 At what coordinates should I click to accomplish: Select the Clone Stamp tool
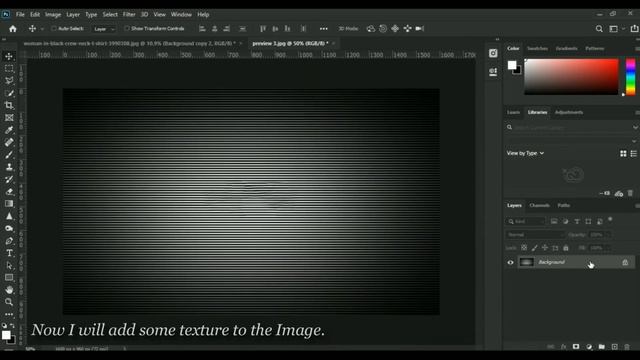9,167
